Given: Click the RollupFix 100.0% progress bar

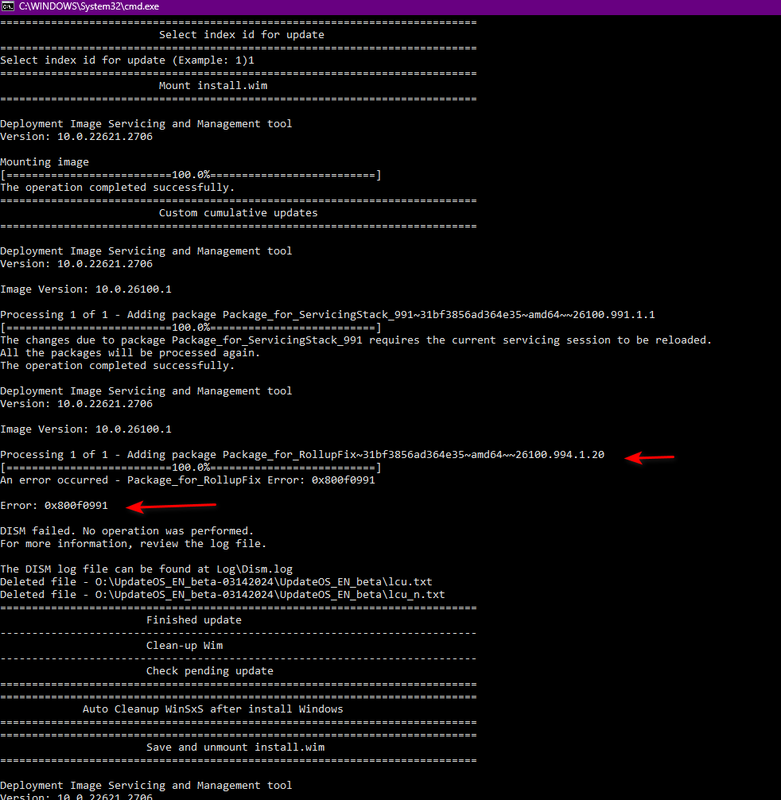Looking at the screenshot, I should tap(191, 467).
